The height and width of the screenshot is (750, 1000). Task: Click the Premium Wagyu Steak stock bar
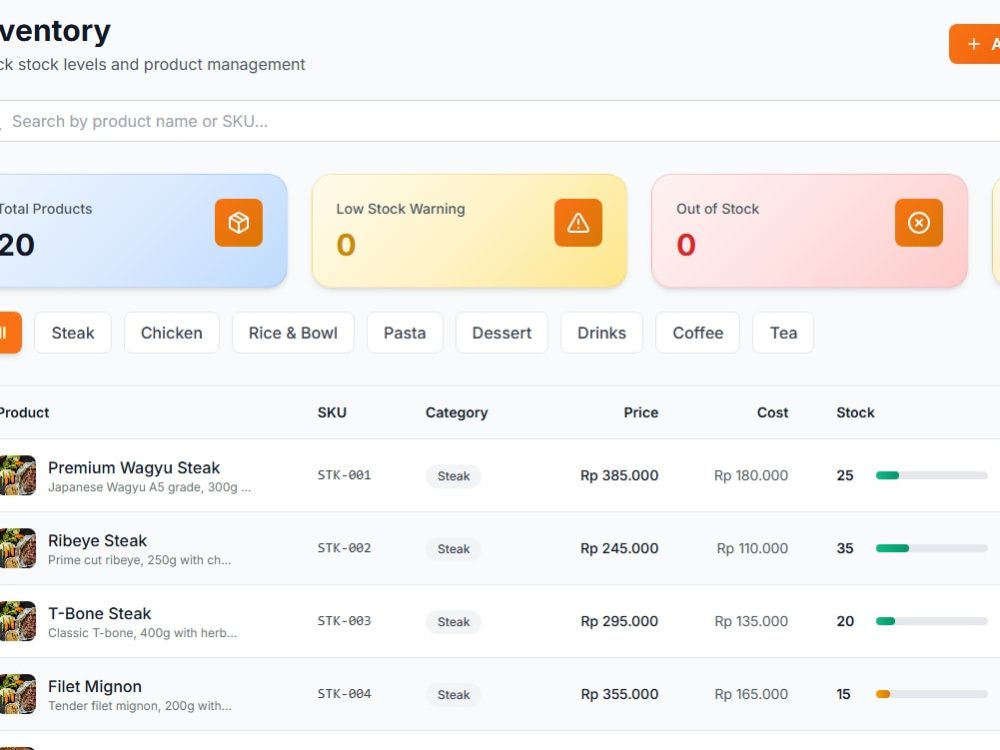click(932, 475)
